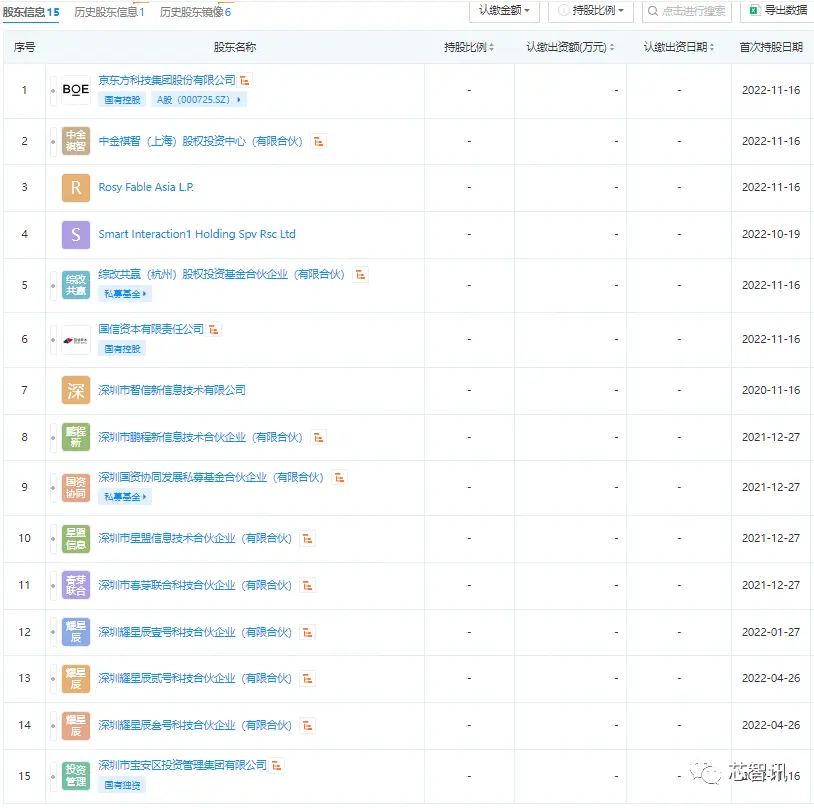
Task: Click the 国资协同 logo tile
Action: coord(76,488)
